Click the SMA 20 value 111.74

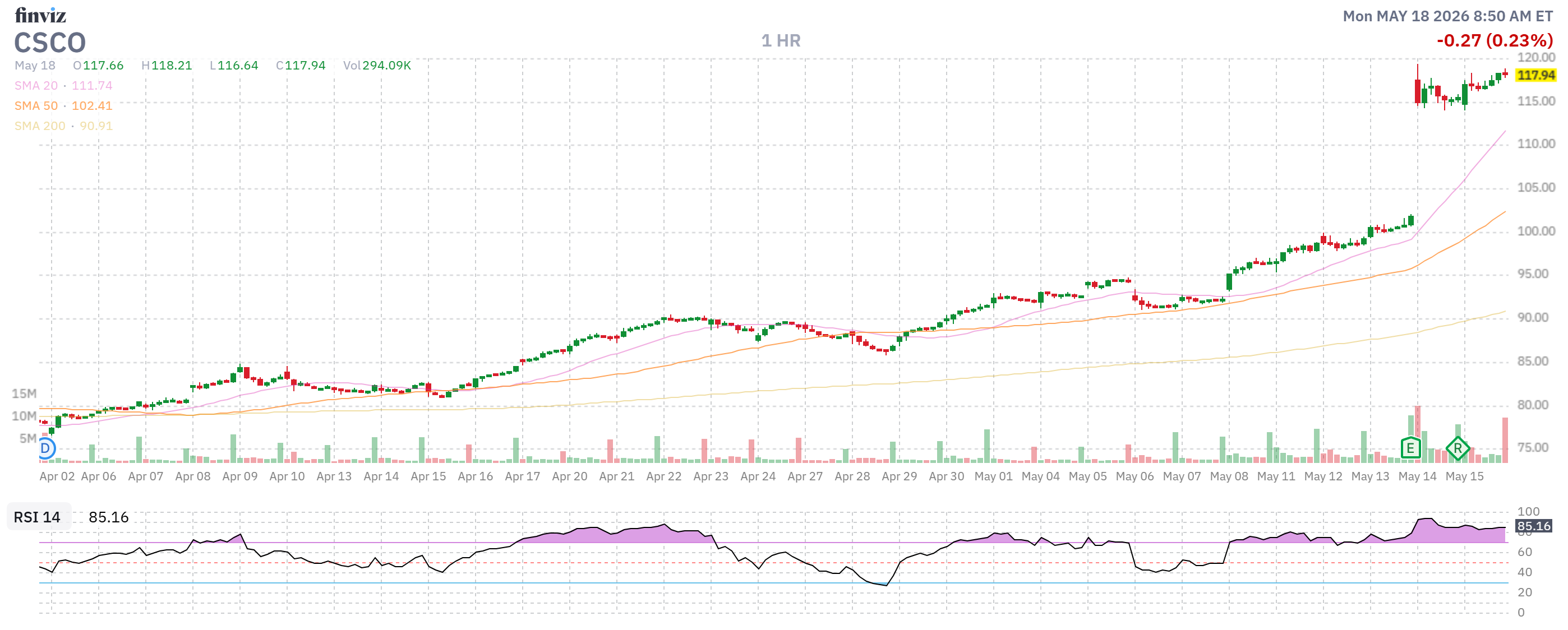(x=92, y=86)
